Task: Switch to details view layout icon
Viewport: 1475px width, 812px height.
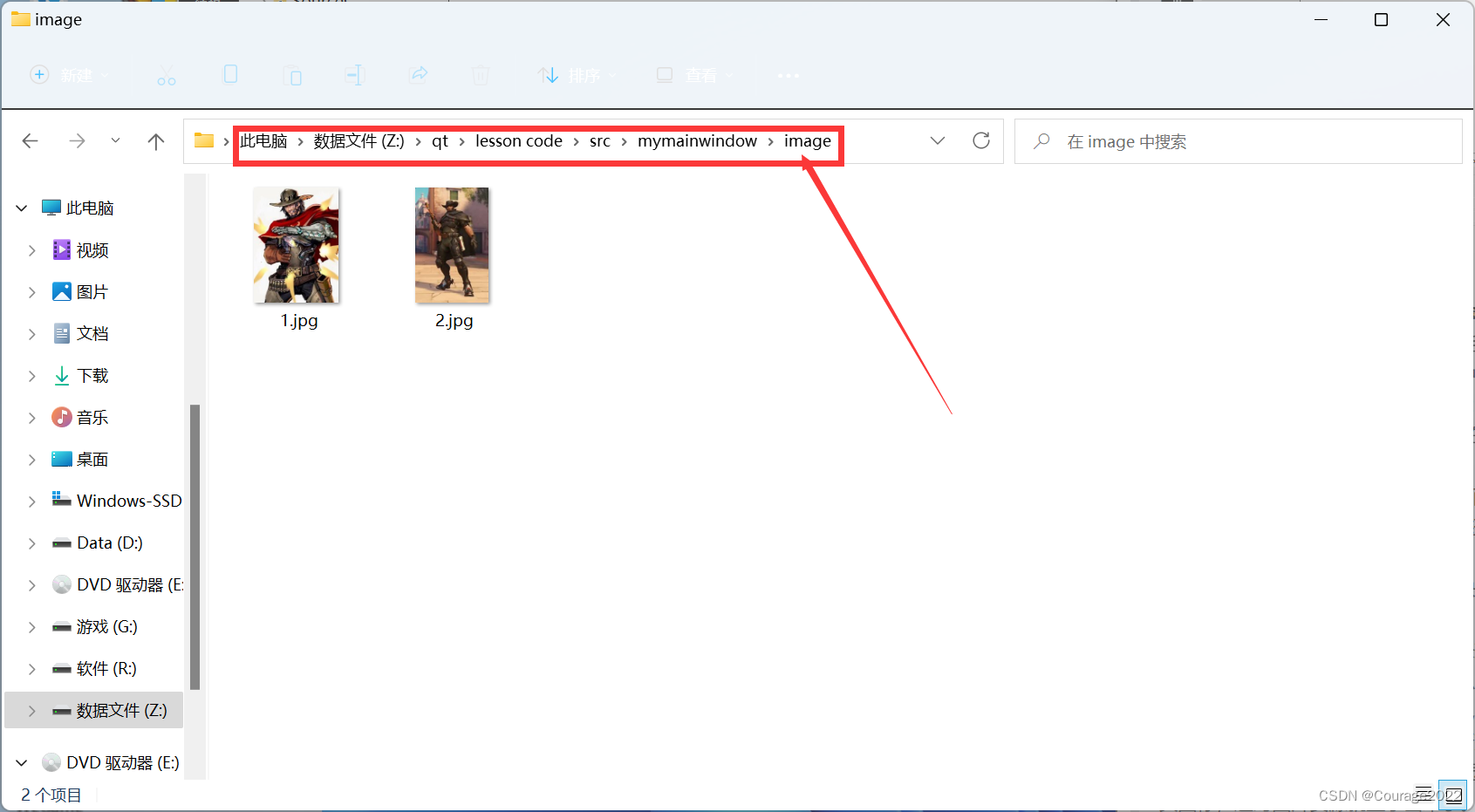Action: coord(1424,794)
